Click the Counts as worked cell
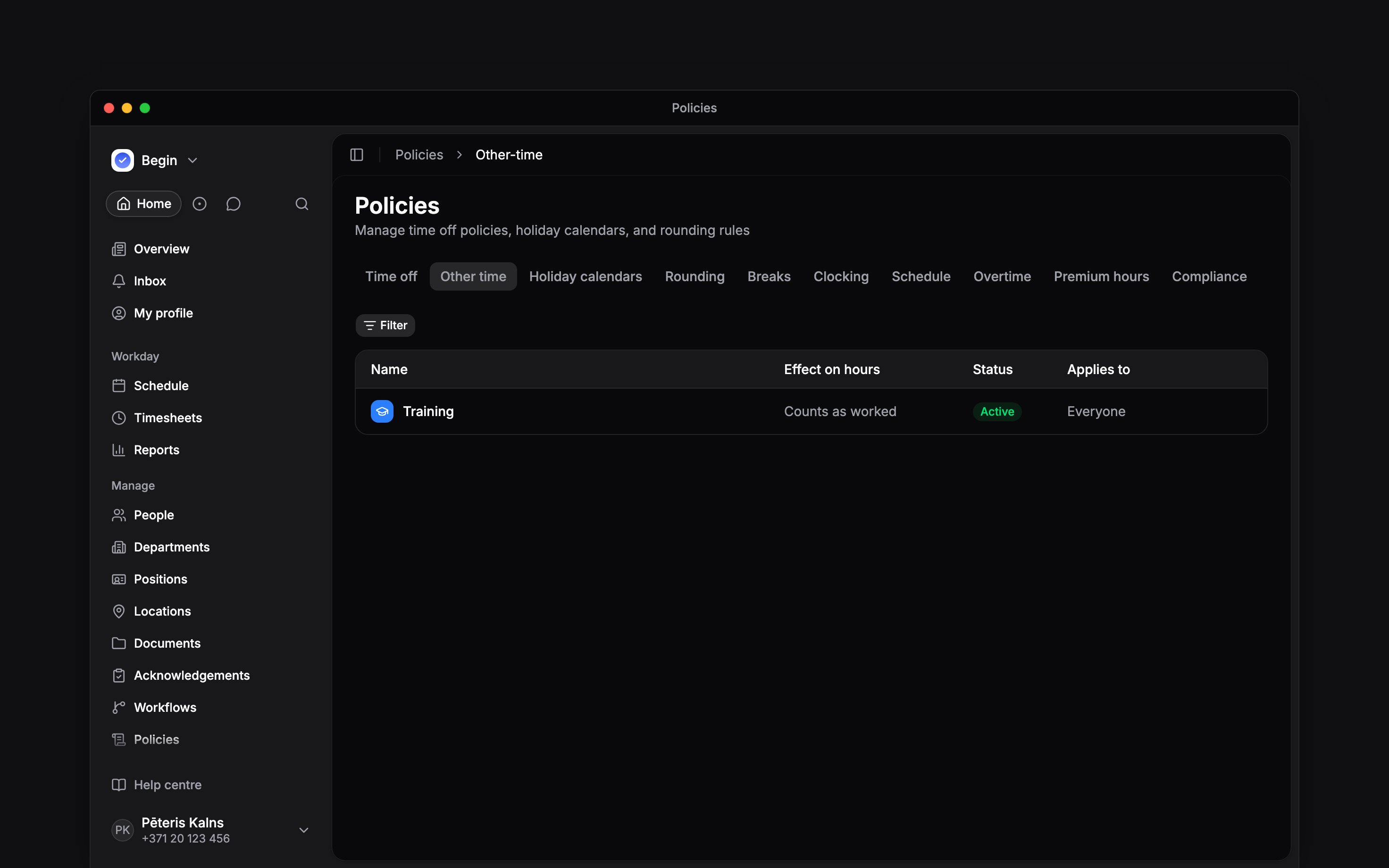The width and height of the screenshot is (1389, 868). (840, 412)
